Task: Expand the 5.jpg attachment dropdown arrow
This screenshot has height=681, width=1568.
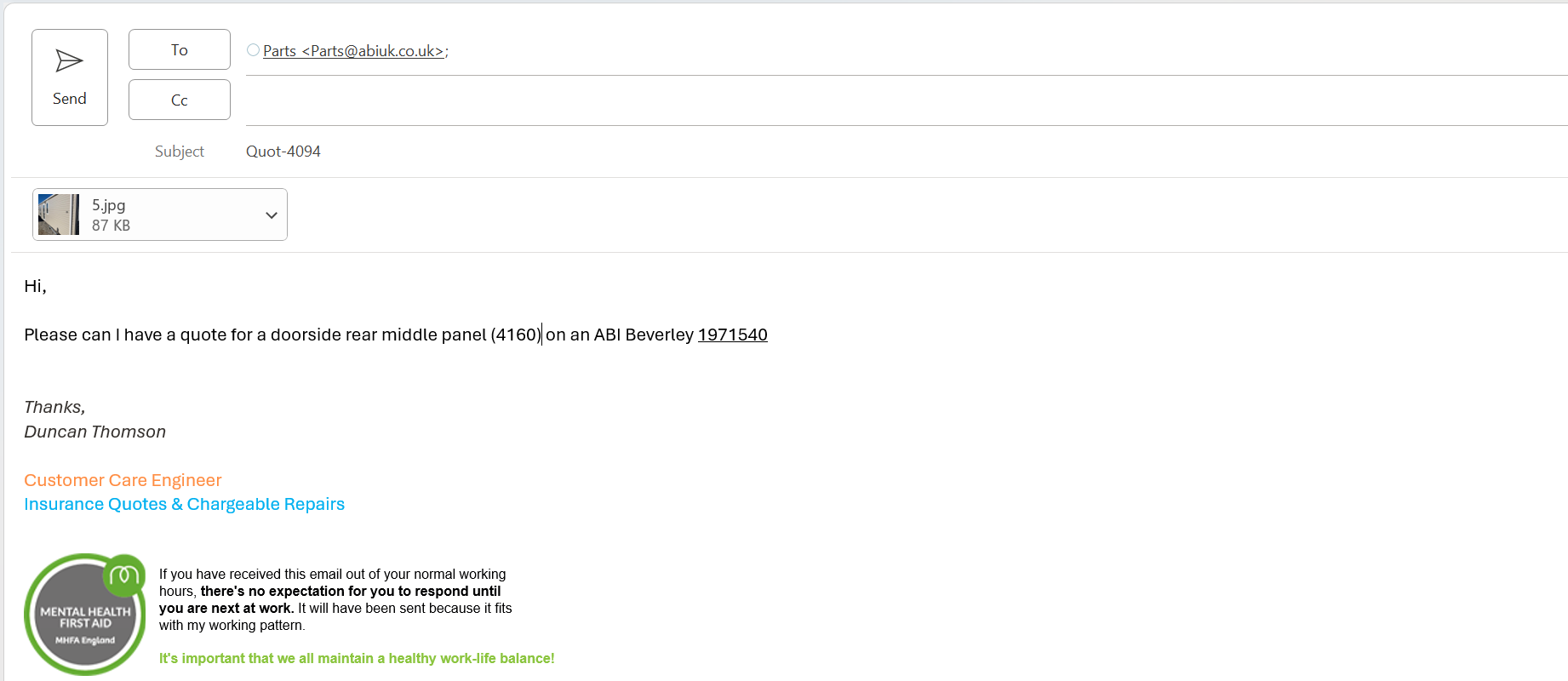Action: click(x=272, y=215)
